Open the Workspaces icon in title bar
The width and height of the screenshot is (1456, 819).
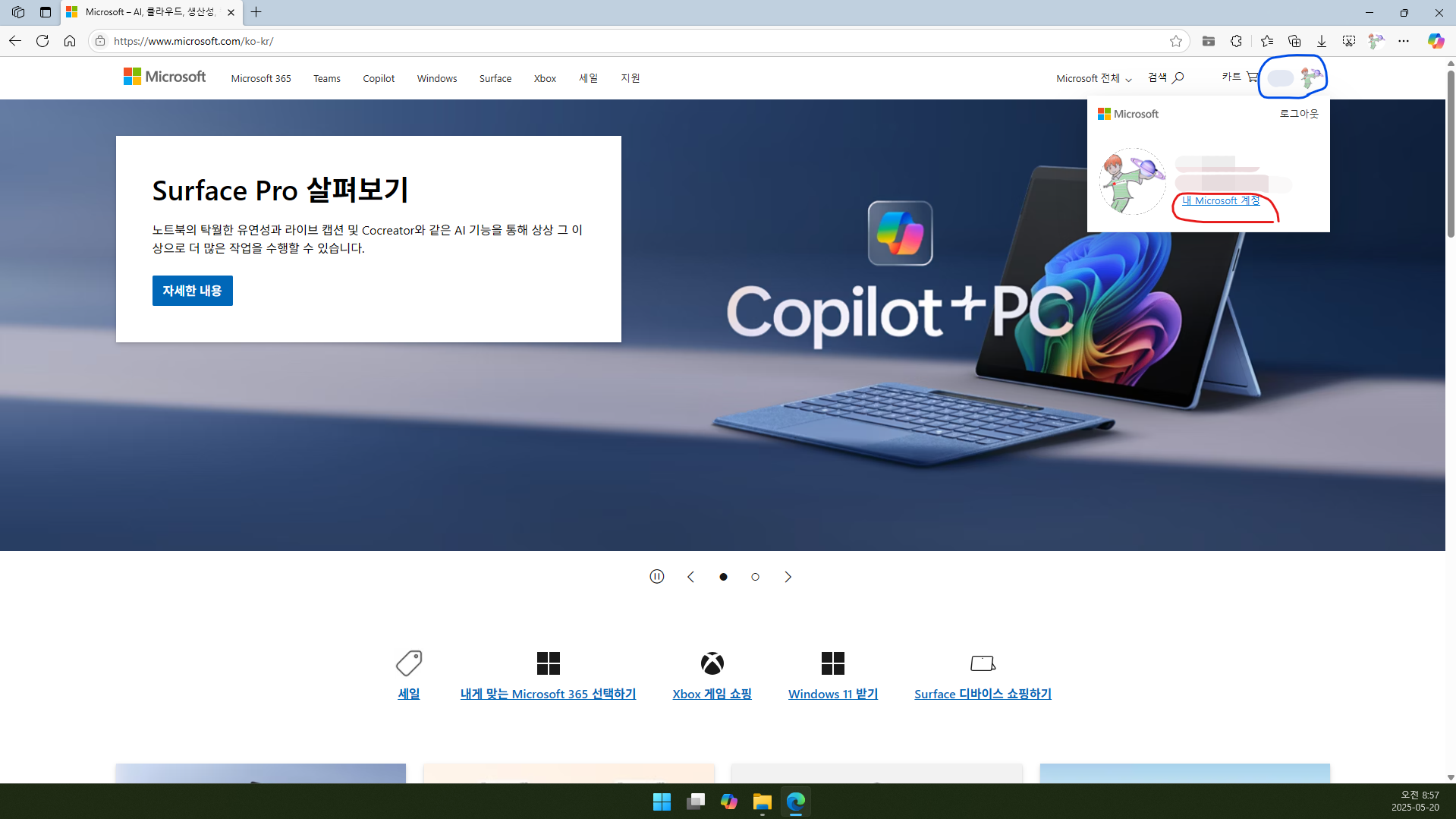18,12
